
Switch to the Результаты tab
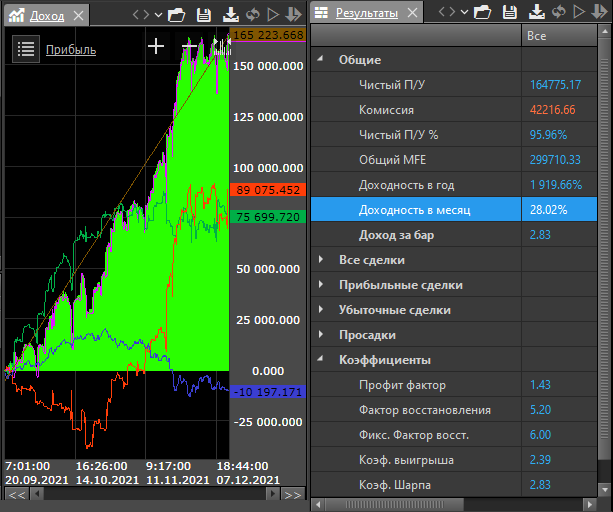point(367,14)
